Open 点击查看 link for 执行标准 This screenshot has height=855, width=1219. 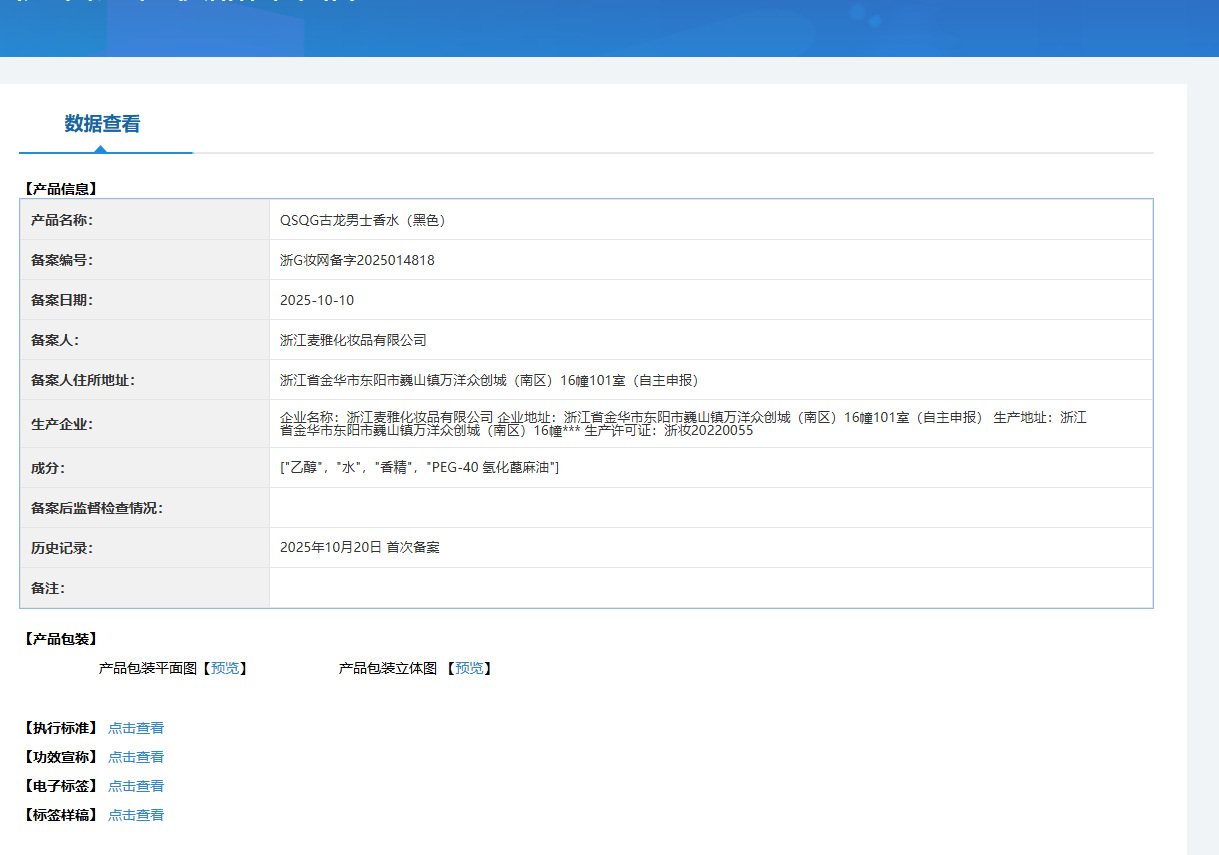tap(136, 728)
